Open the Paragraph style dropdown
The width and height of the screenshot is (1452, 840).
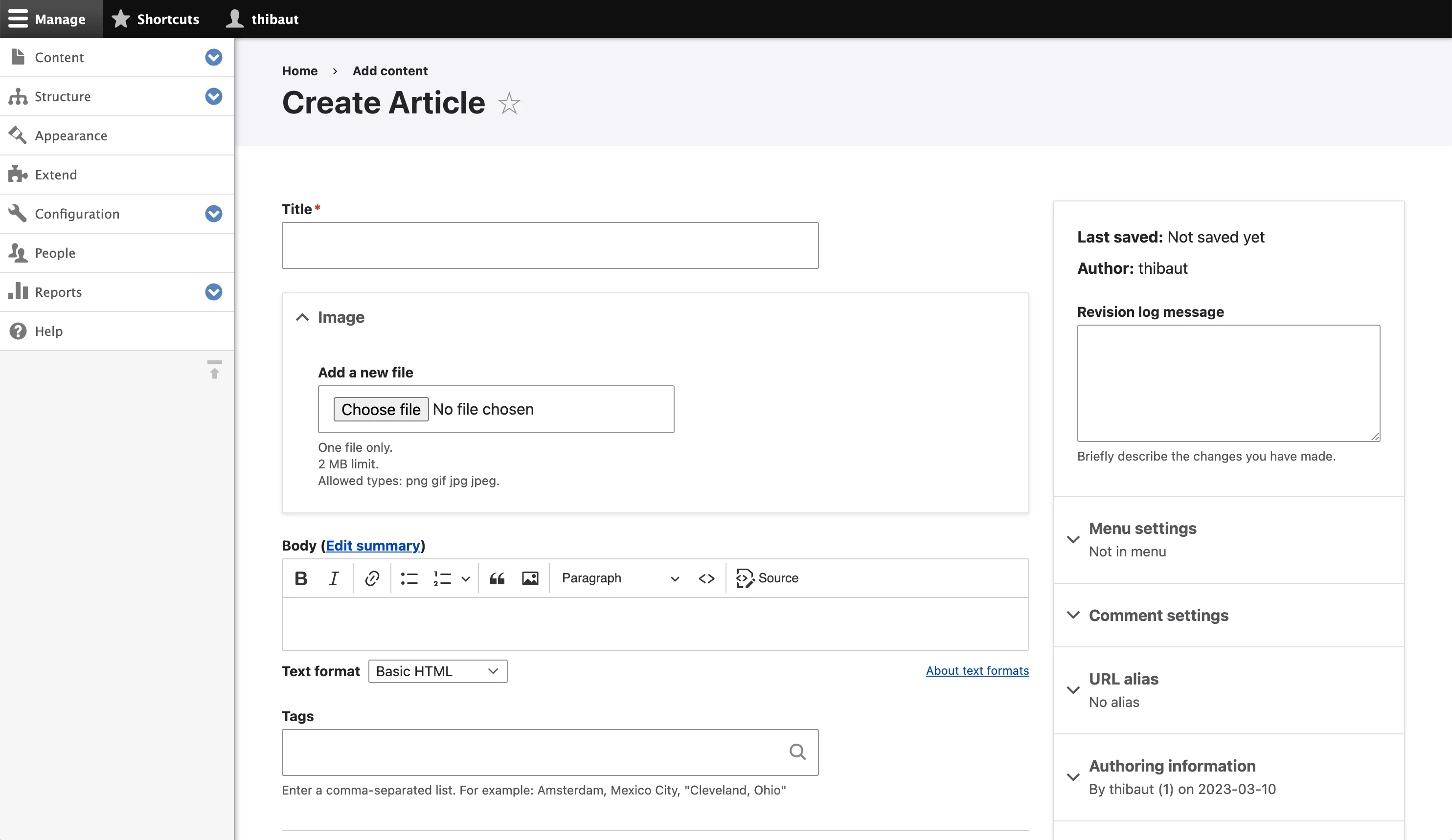[617, 577]
